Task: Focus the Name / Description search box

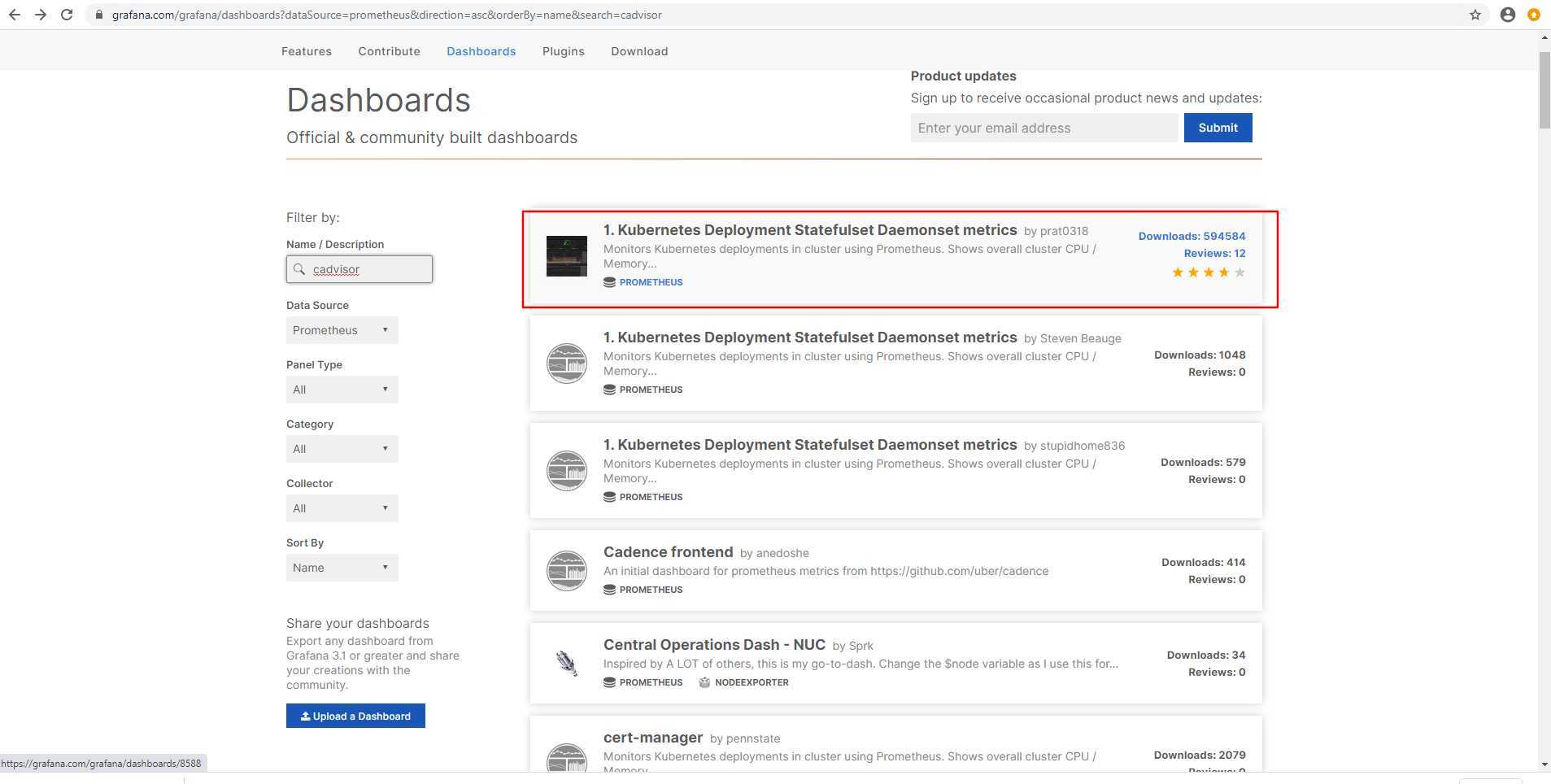Action: (359, 269)
